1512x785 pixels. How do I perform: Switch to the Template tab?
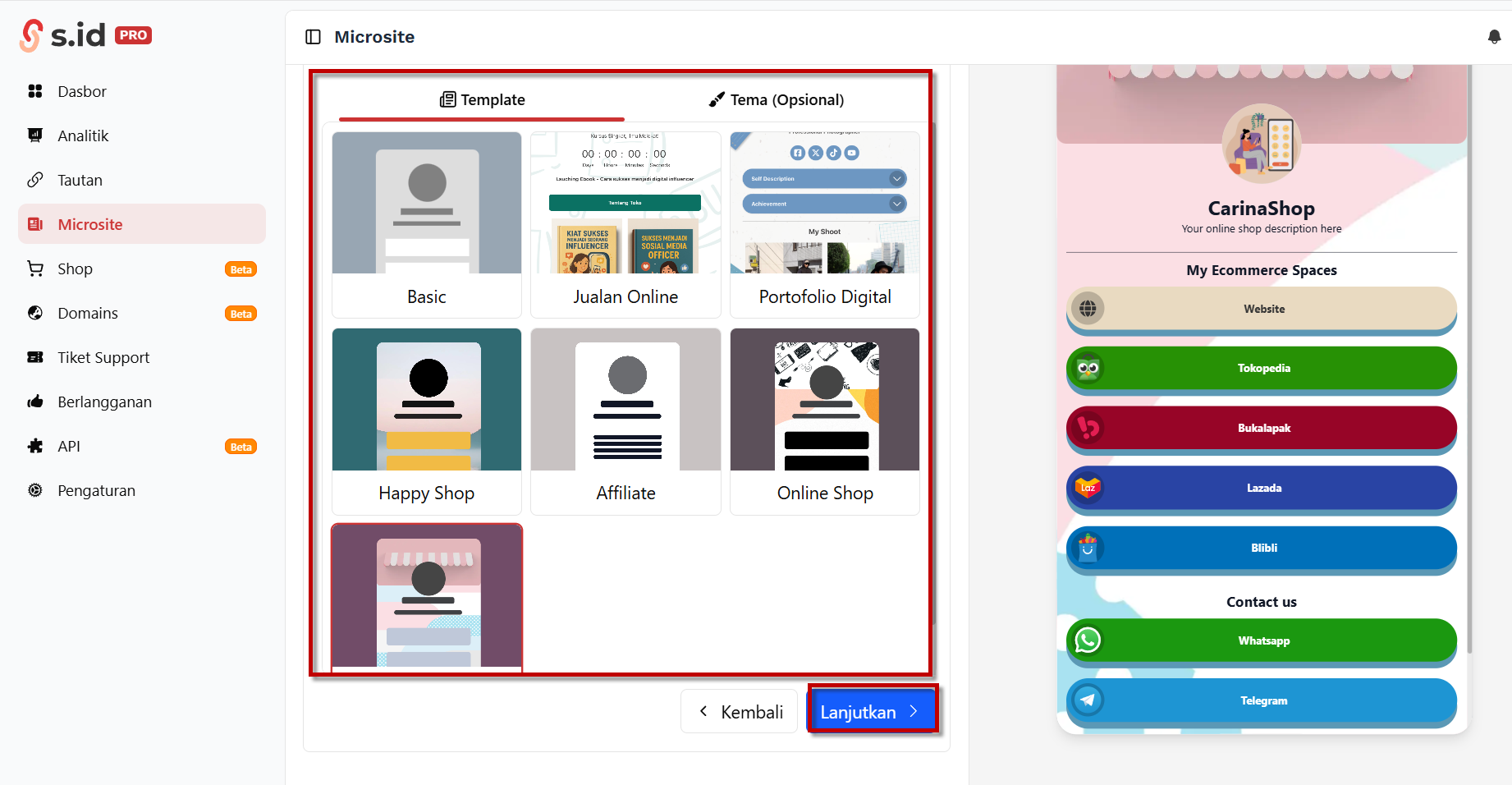[483, 99]
